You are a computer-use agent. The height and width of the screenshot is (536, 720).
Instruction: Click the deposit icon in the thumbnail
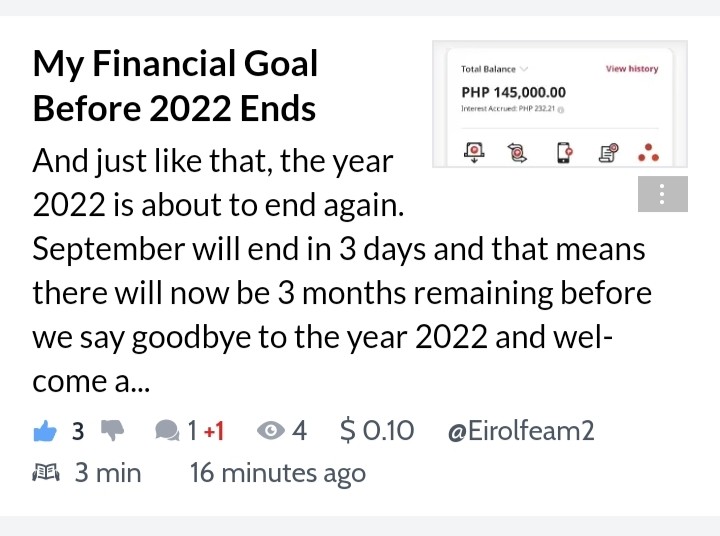474,152
